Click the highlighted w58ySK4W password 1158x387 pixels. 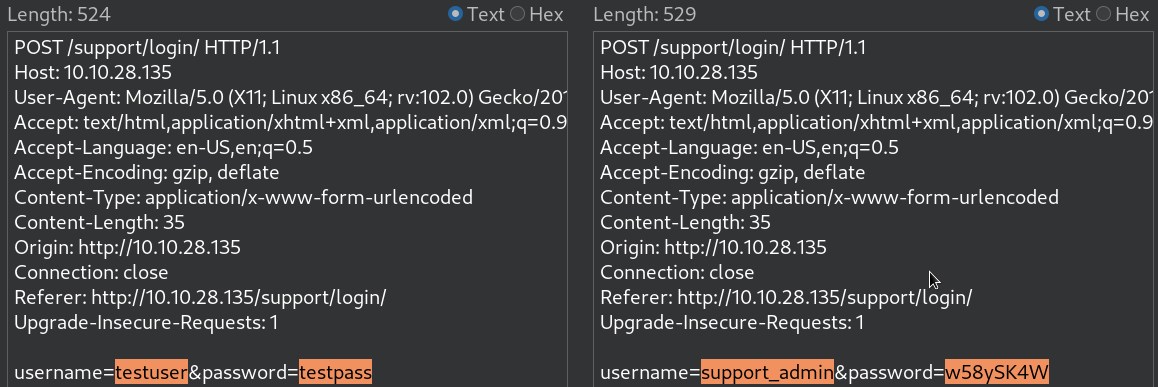pyautogui.click(x=996, y=373)
